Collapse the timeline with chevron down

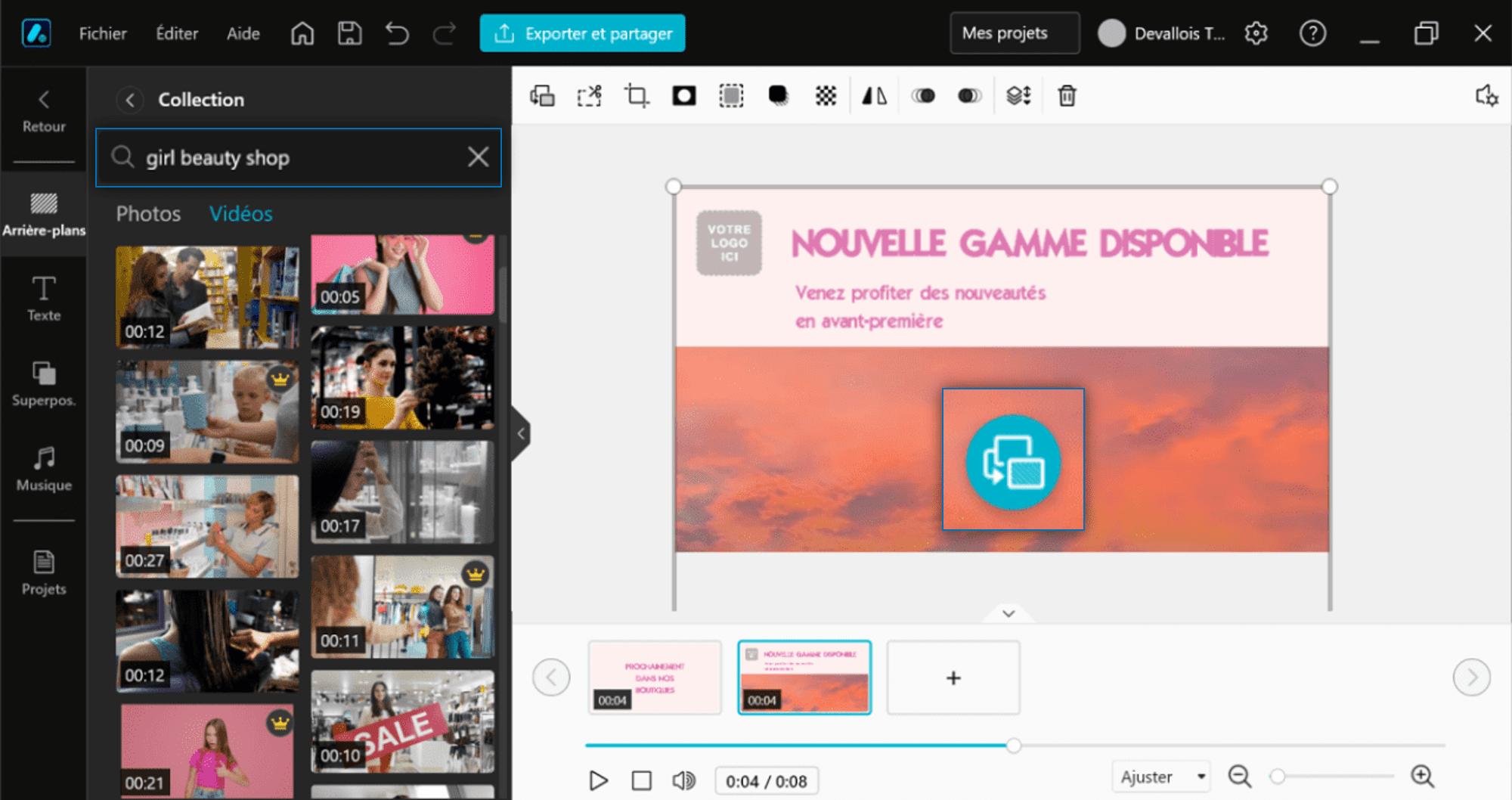pyautogui.click(x=1009, y=614)
